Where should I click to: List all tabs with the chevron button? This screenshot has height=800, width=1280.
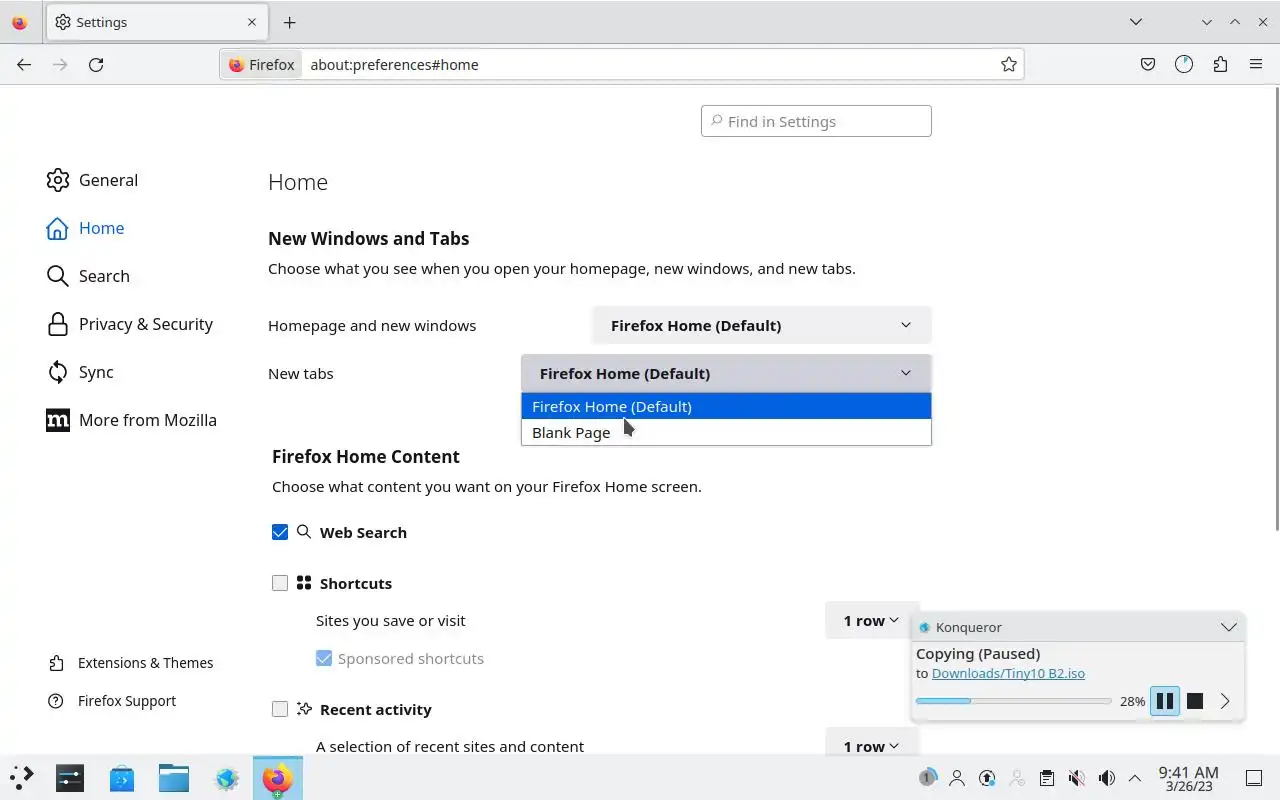[x=1136, y=22]
